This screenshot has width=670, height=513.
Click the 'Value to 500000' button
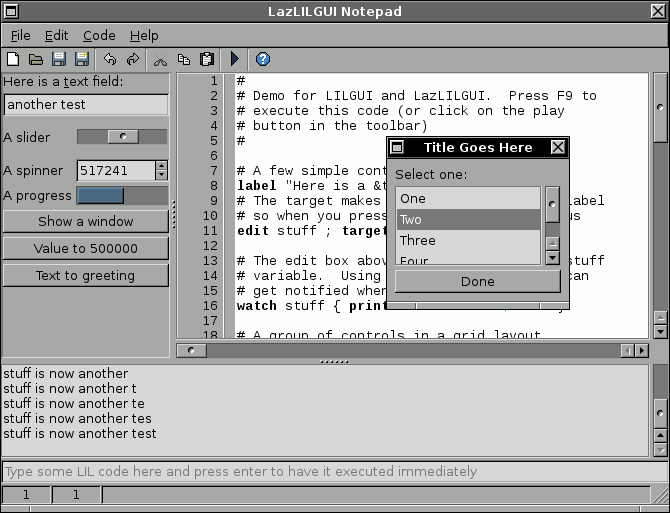coord(86,248)
